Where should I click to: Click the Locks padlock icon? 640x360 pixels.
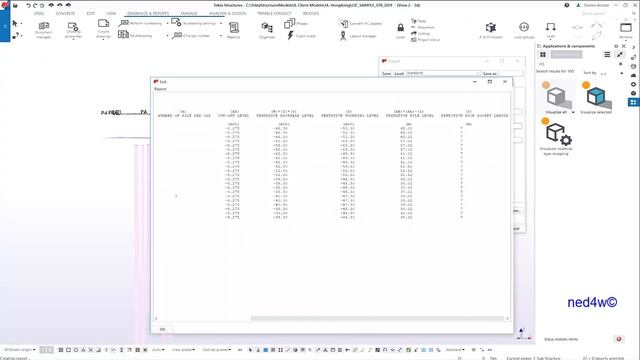400,28
